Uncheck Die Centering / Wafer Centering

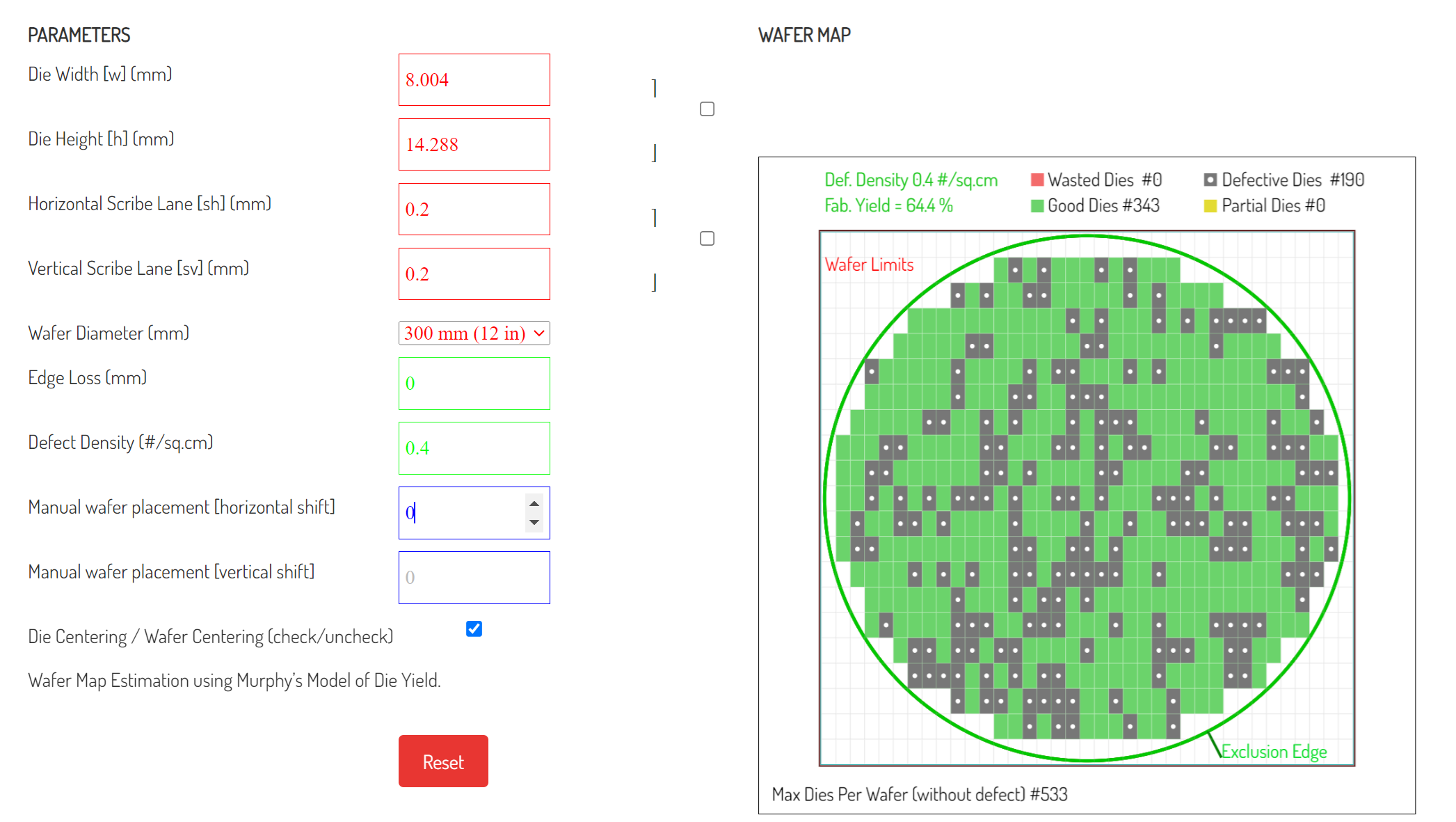[x=474, y=629]
